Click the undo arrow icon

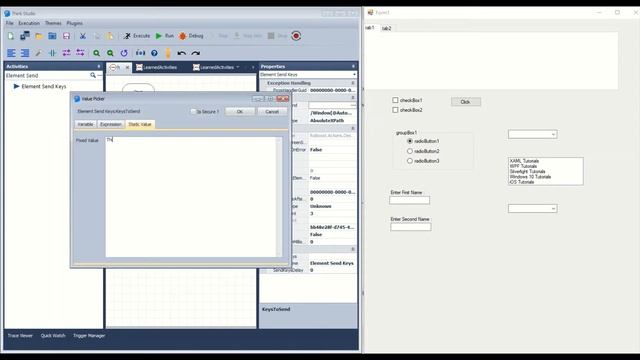[x=182, y=53]
